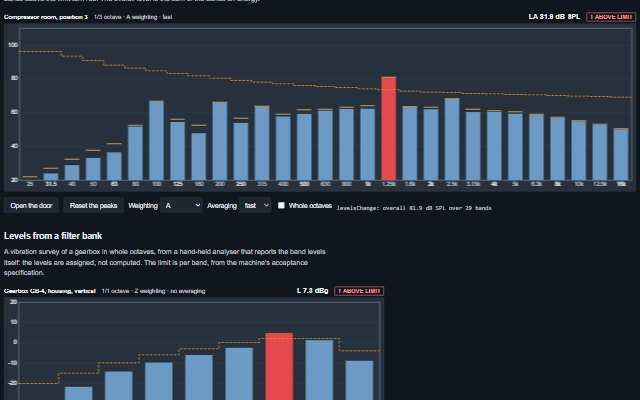
Task: Click the 8k band bar
Action: 558,149
